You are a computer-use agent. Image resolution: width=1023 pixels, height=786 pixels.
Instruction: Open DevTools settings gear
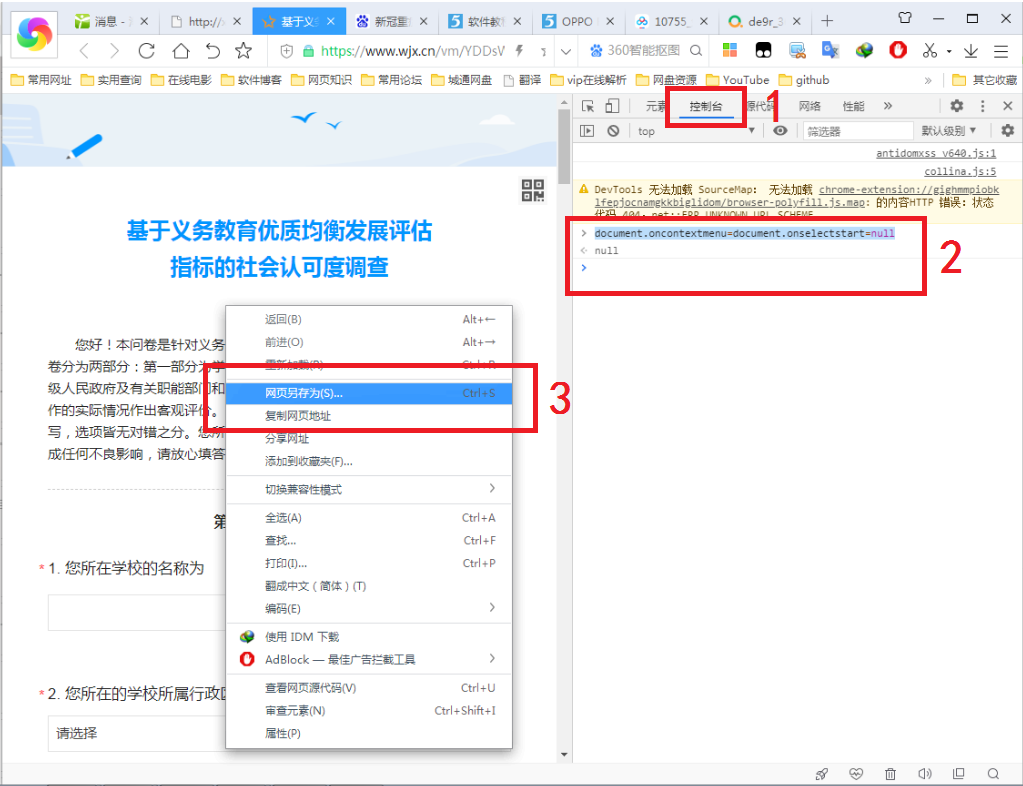point(957,105)
